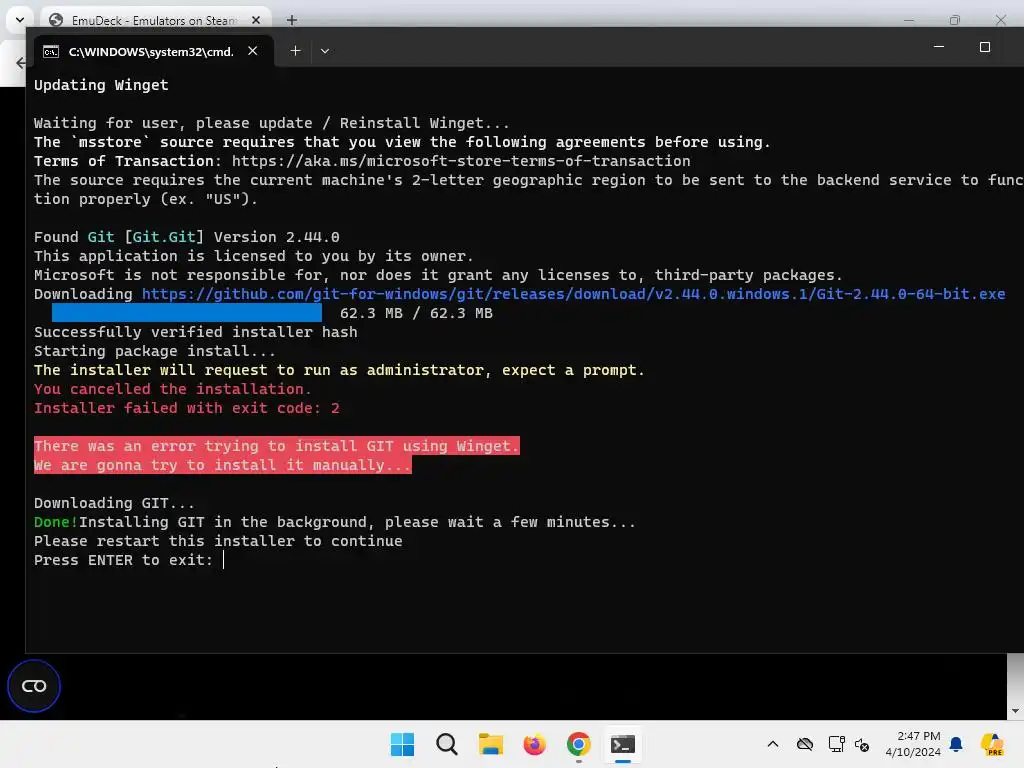Viewport: 1024px width, 768px height.
Task: Click 'We are gonna try to install it manually' text
Action: coord(223,465)
